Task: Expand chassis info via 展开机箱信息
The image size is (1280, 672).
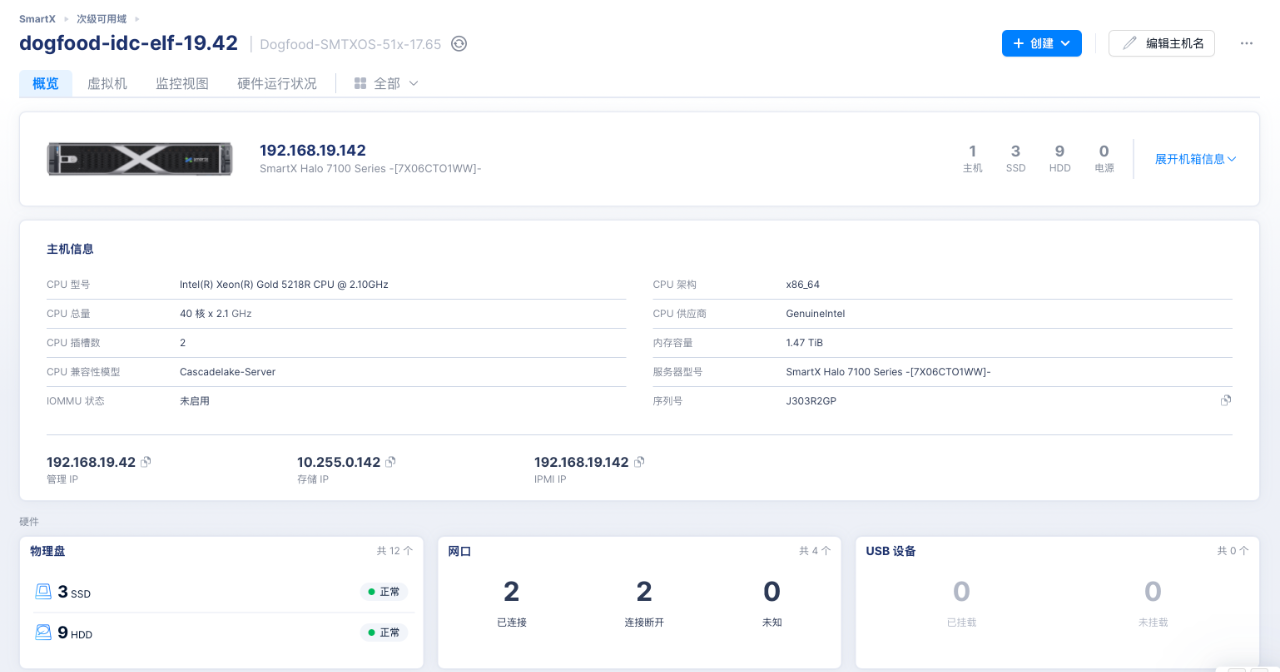Action: pyautogui.click(x=1195, y=159)
